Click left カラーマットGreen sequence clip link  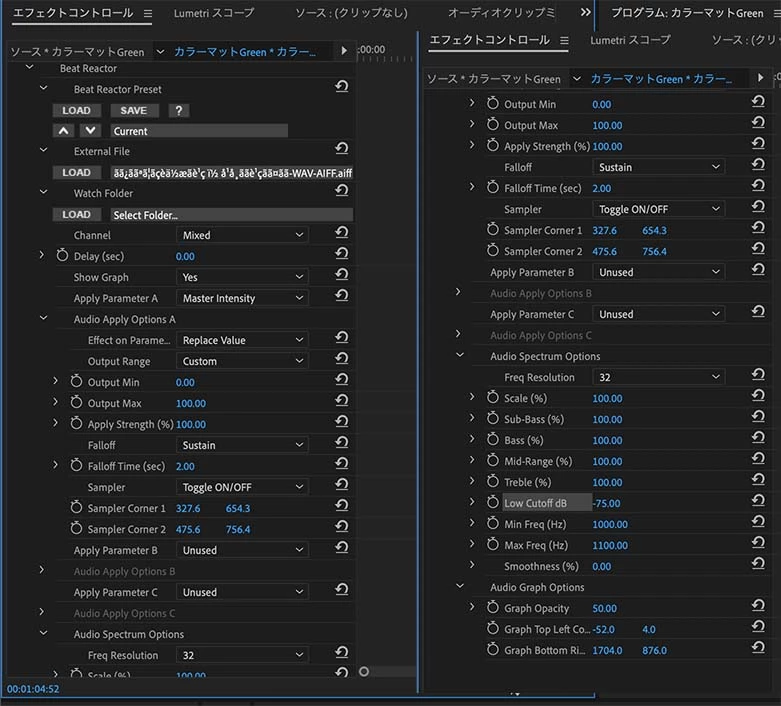[x=245, y=52]
